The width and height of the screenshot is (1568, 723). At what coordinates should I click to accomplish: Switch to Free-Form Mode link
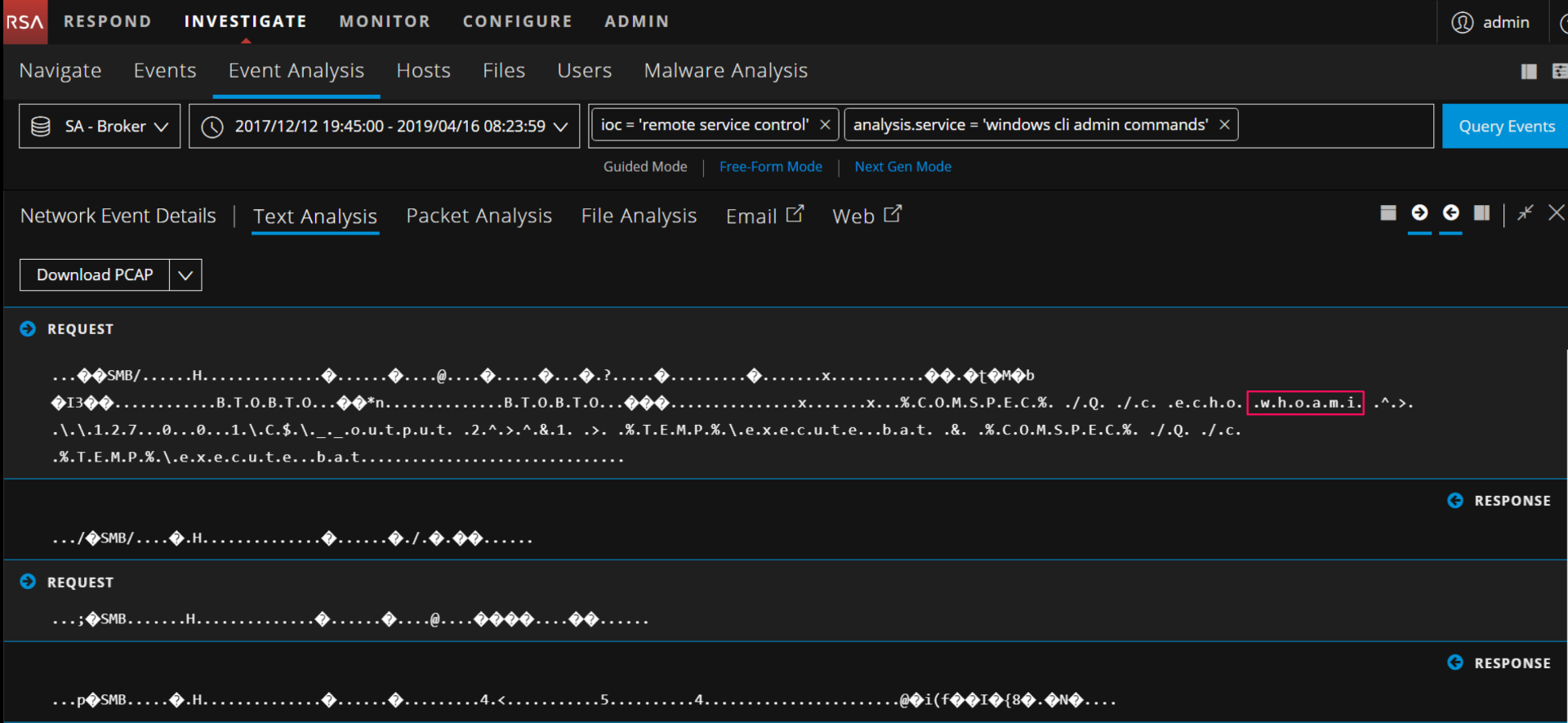click(770, 167)
